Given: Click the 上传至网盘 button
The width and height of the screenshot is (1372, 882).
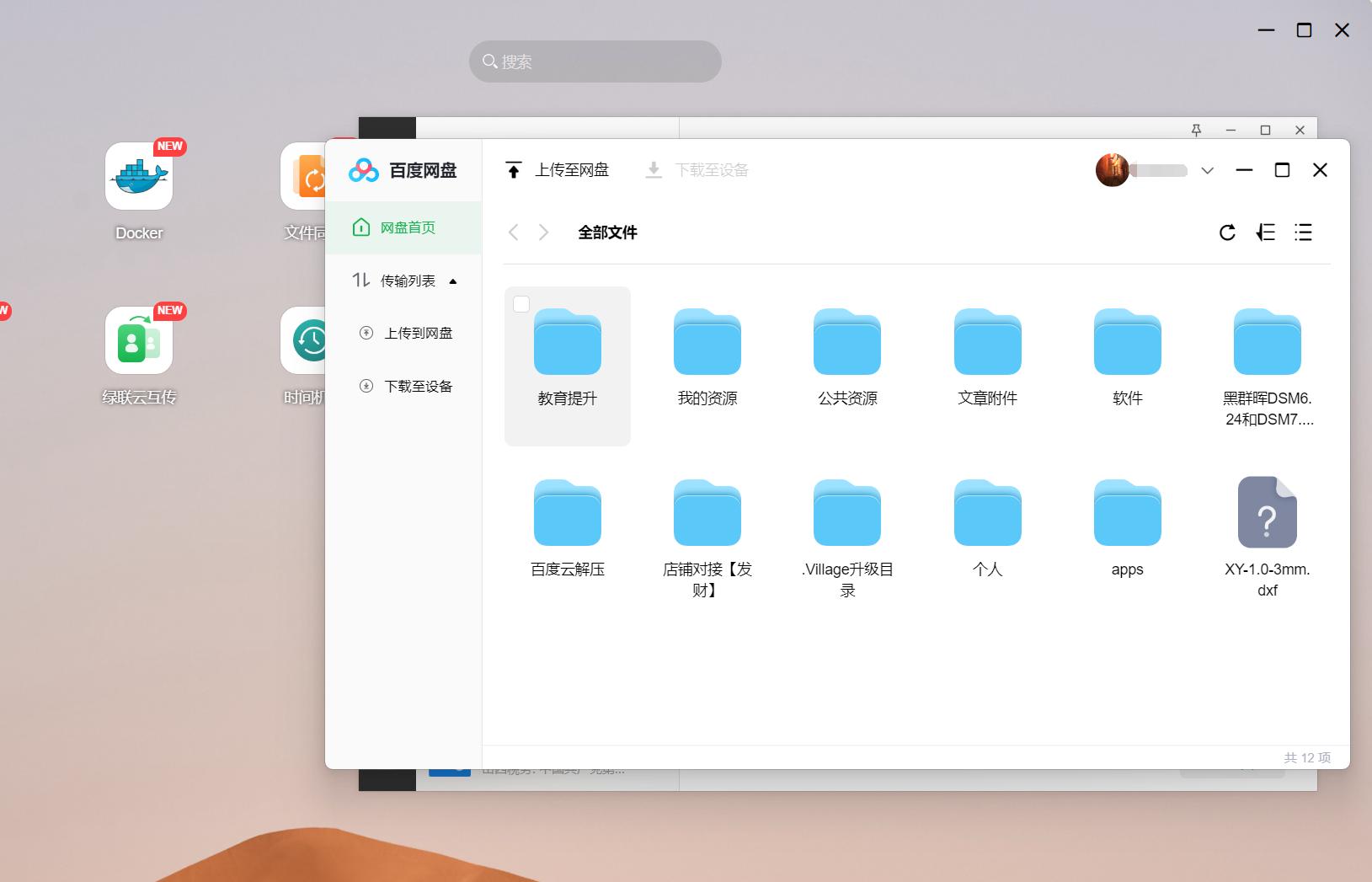Looking at the screenshot, I should (573, 169).
